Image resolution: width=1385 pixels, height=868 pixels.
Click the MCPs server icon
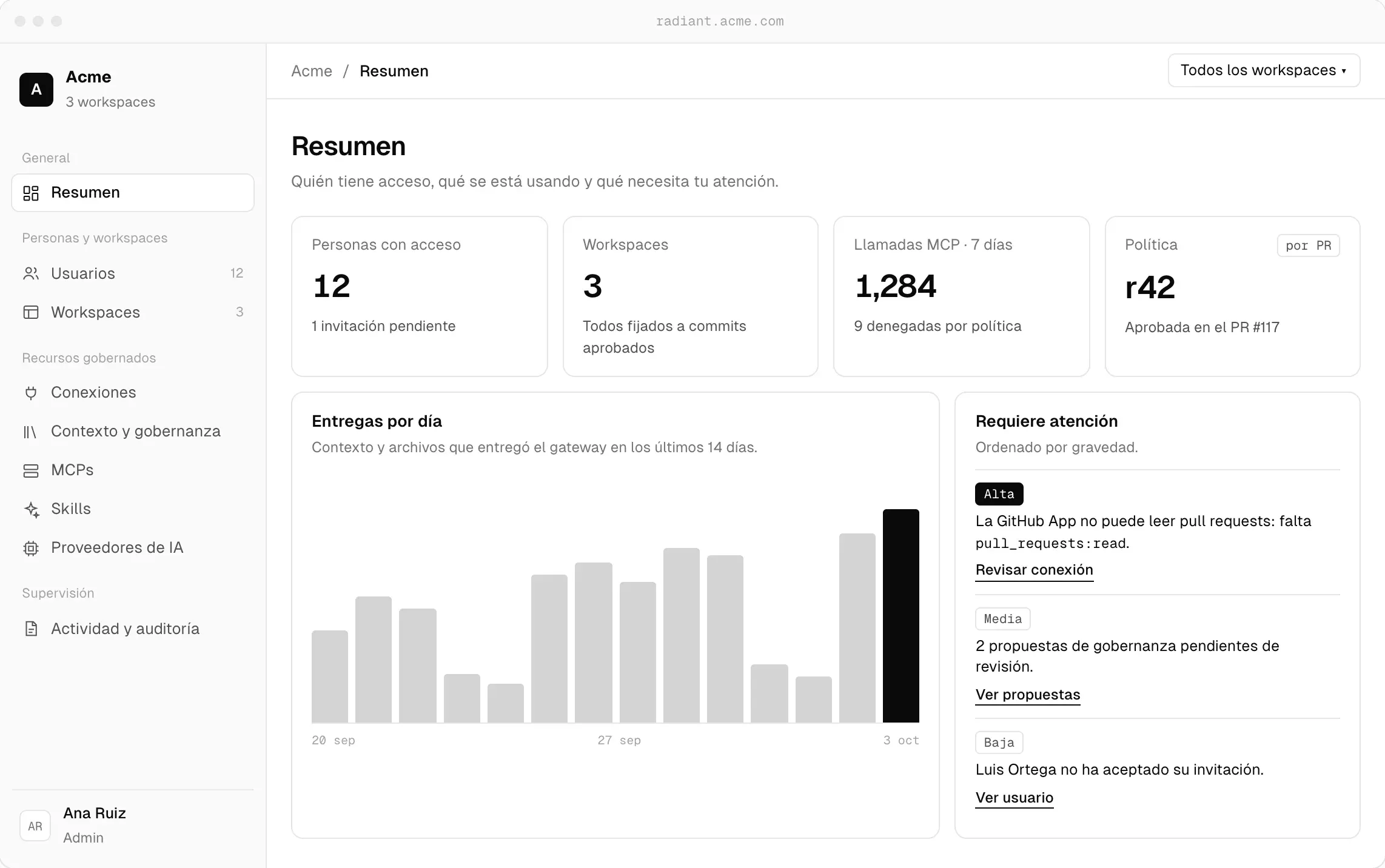pos(31,470)
